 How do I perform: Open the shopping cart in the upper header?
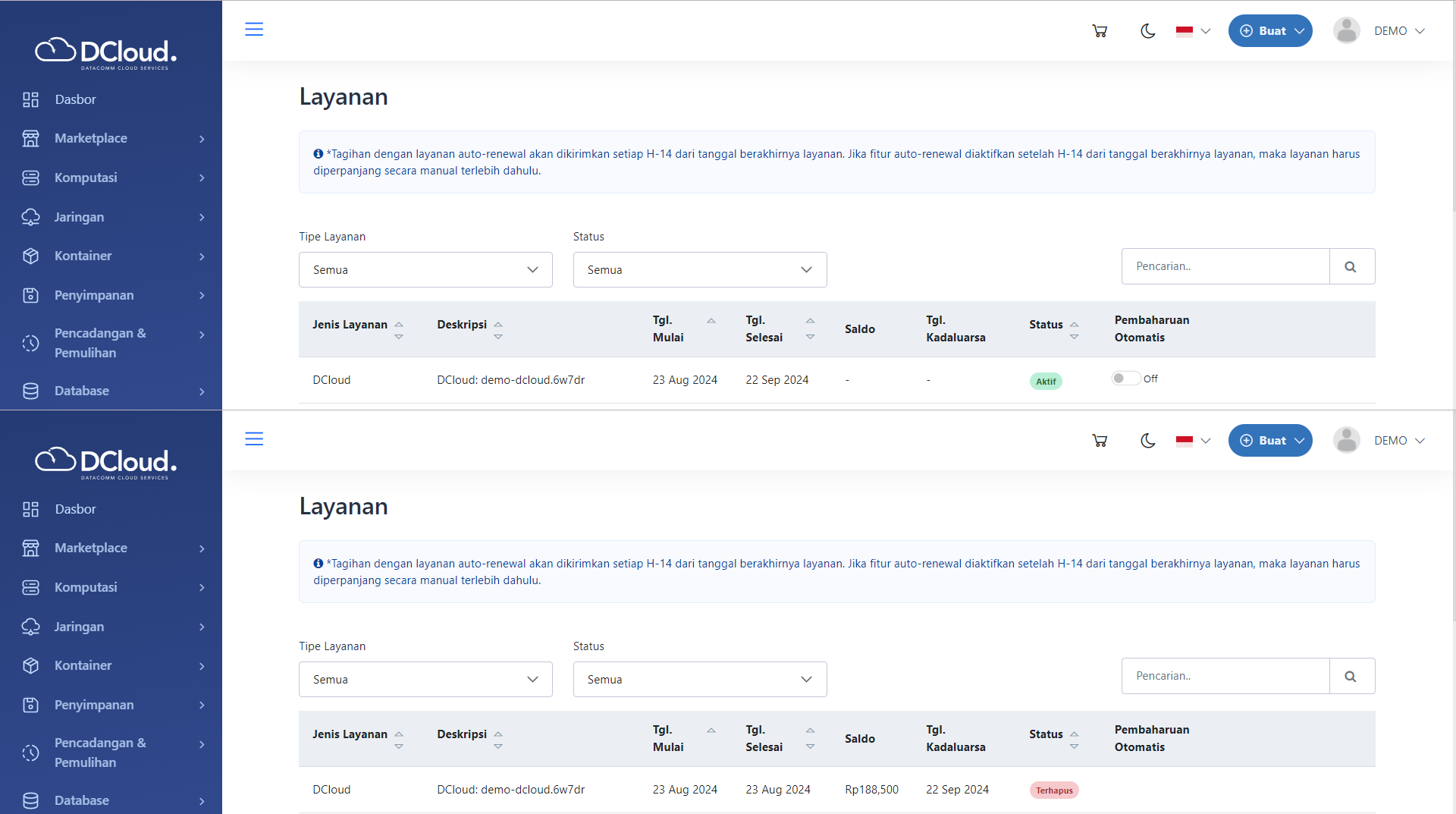pyautogui.click(x=1100, y=31)
